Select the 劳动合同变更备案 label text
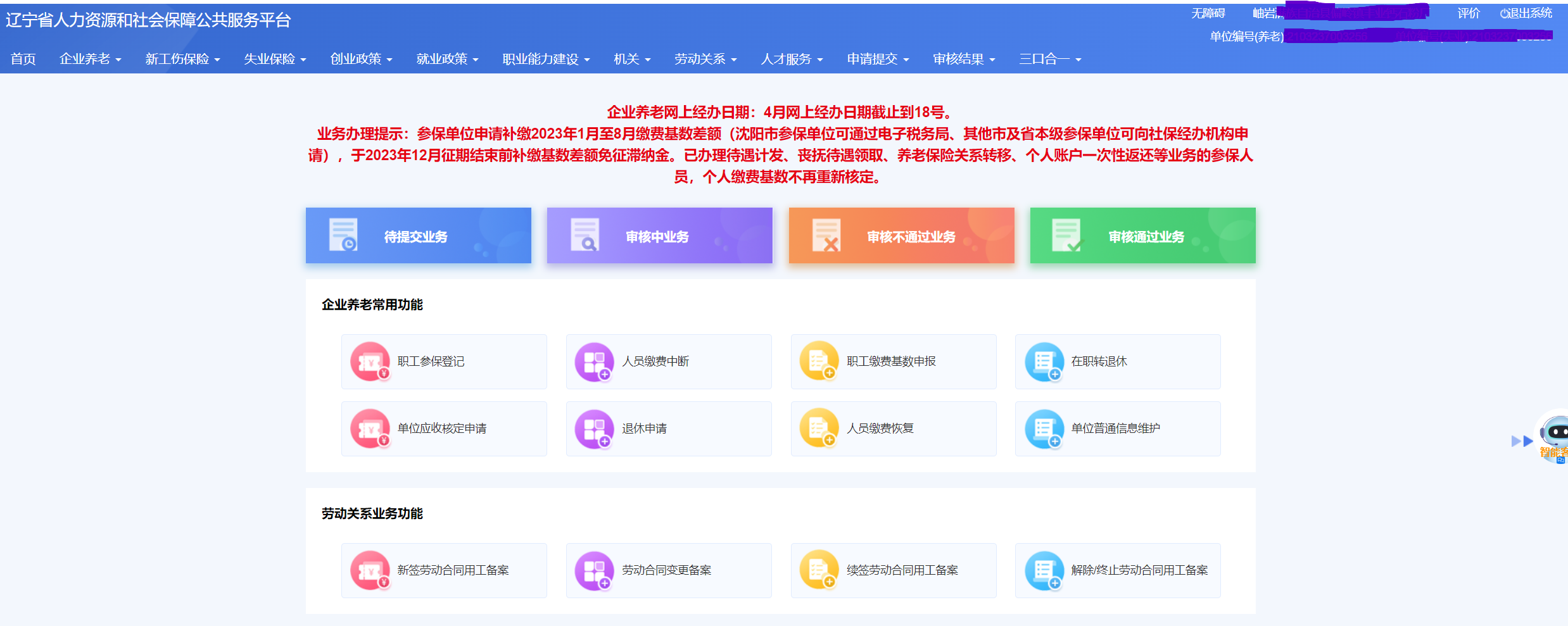 coord(666,570)
